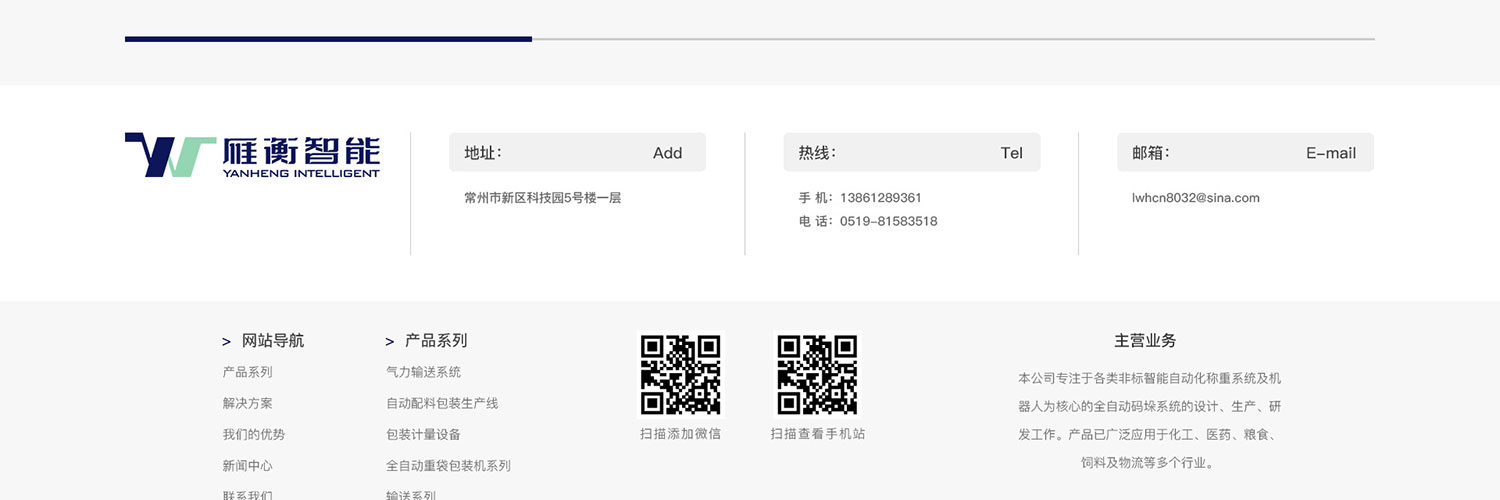1500x500 pixels.
Task: Open 解决方案 in the site navigation
Action: 247,403
